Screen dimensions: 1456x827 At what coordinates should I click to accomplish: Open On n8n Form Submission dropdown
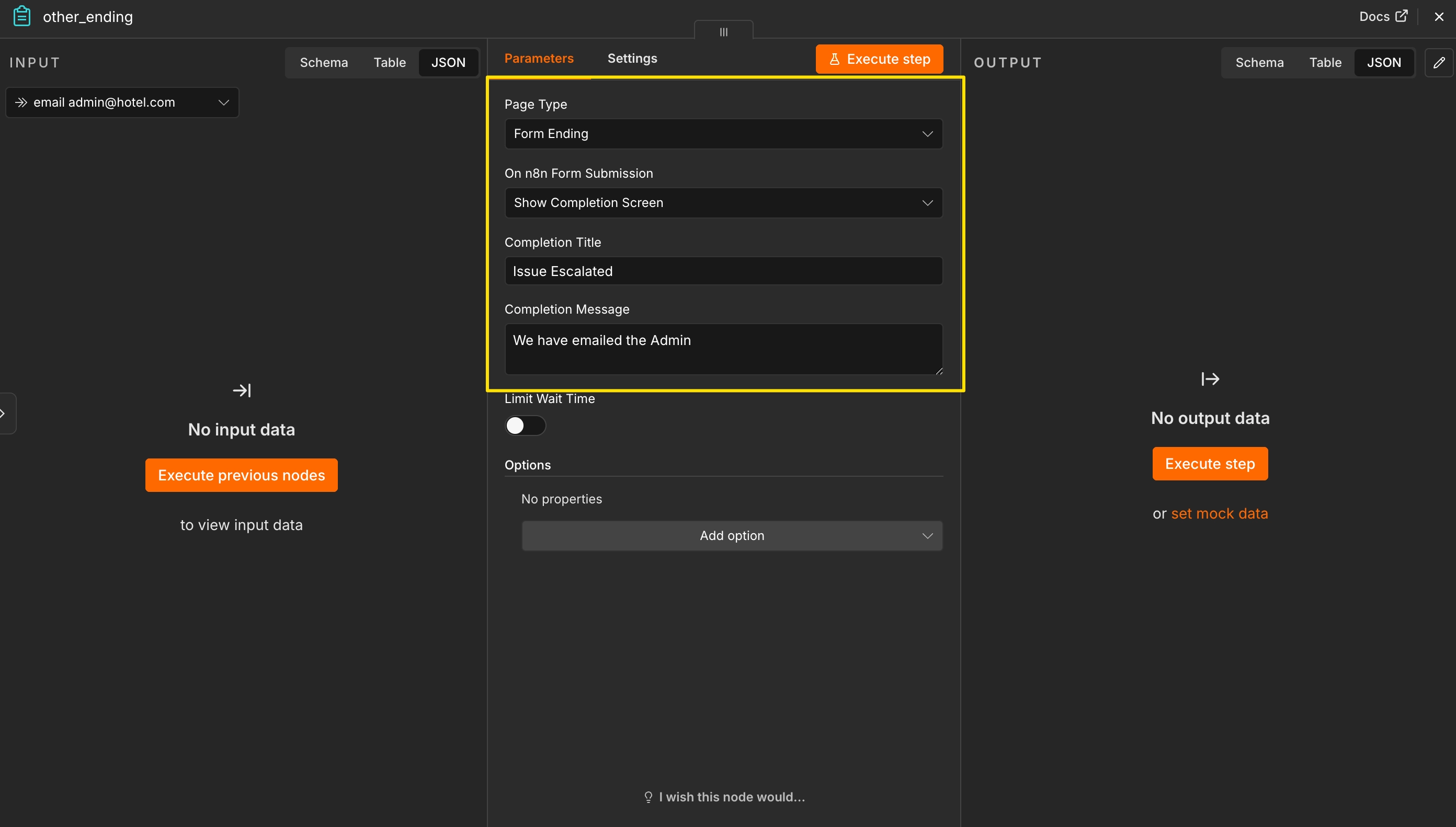click(x=723, y=203)
